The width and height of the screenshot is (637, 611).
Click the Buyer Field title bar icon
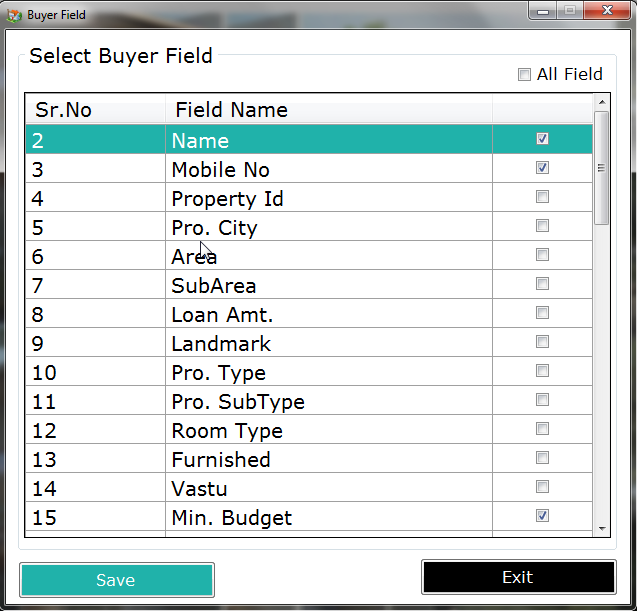click(14, 15)
